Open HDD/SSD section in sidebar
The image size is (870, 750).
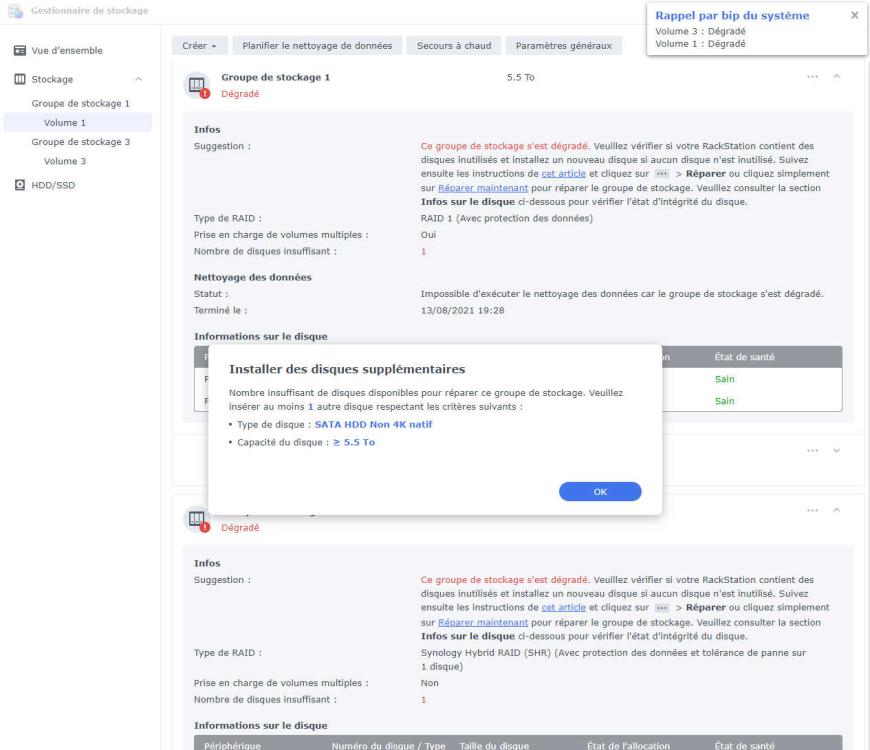(x=53, y=185)
